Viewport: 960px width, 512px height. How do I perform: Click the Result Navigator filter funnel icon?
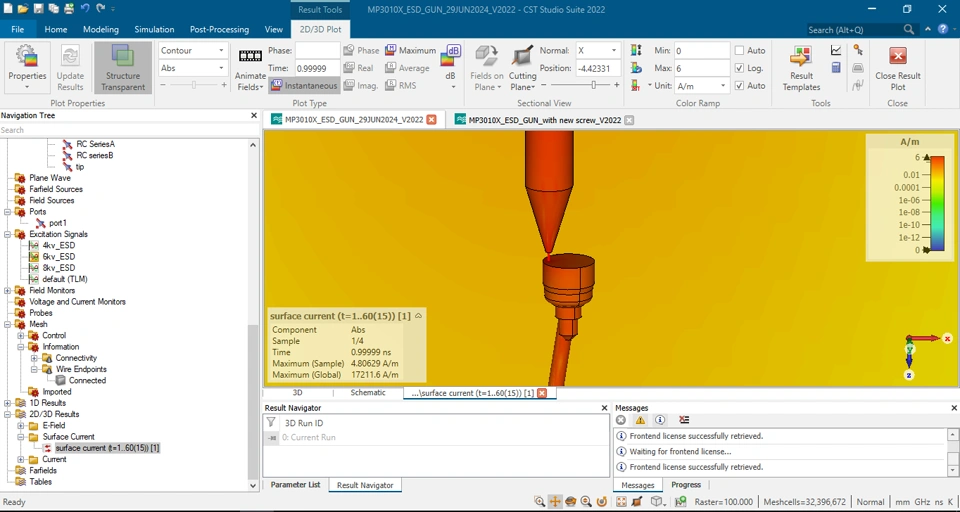(x=271, y=423)
